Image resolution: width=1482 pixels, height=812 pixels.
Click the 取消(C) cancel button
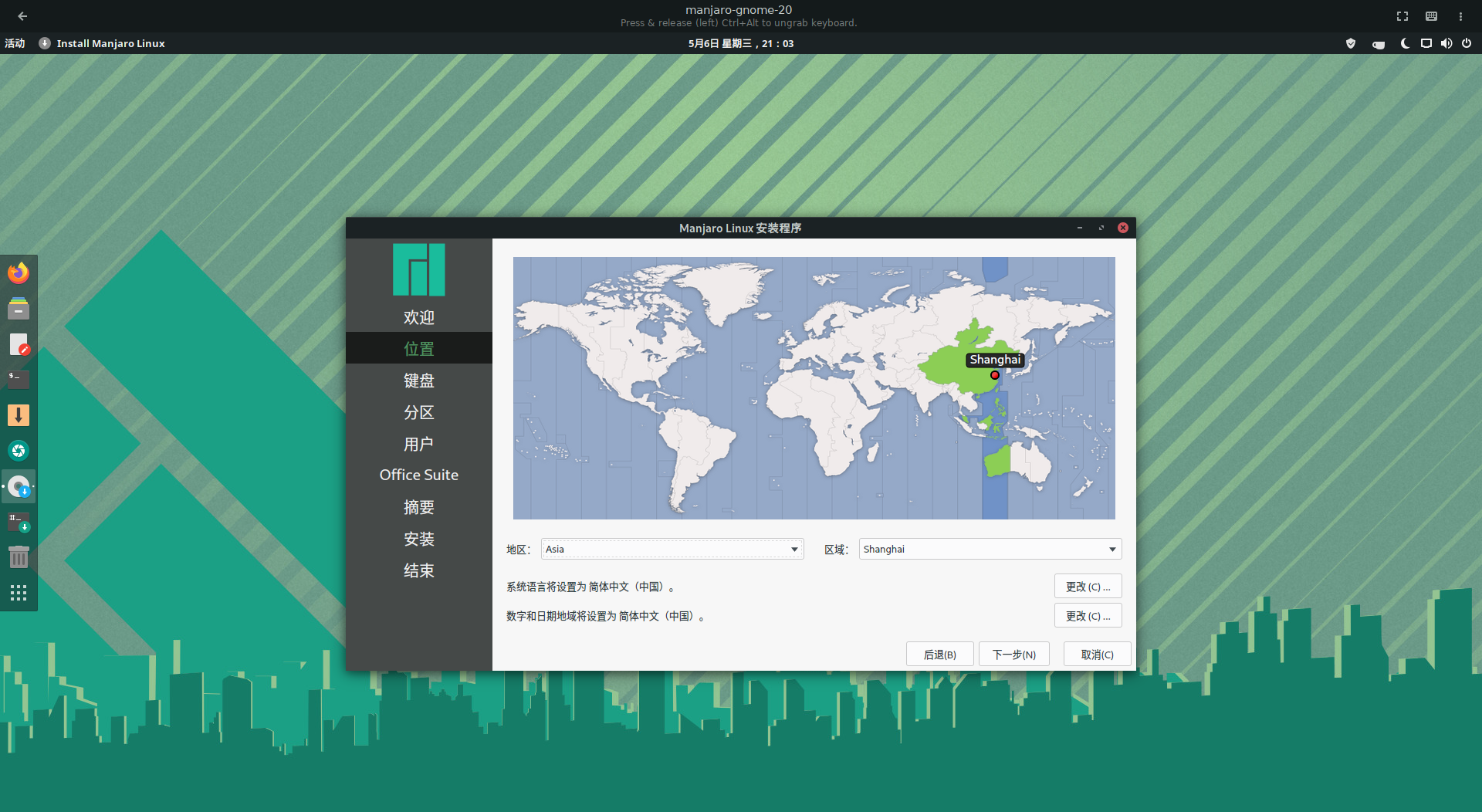click(x=1098, y=655)
